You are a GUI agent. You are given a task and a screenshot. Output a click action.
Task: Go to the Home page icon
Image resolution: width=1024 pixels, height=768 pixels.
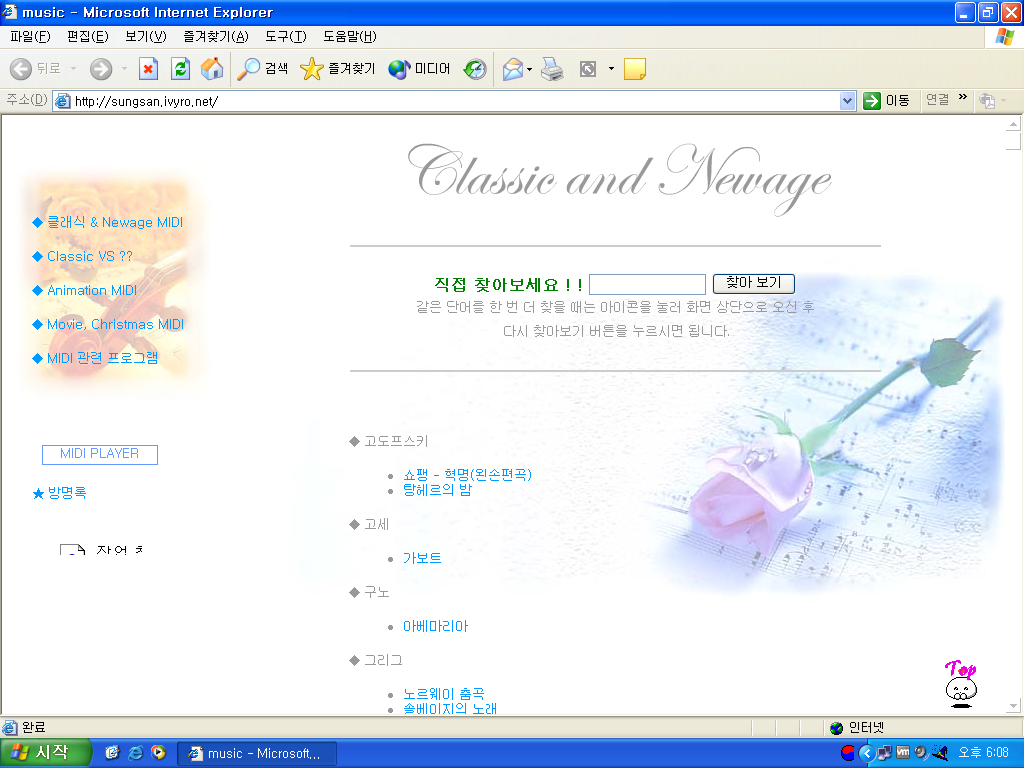point(212,69)
